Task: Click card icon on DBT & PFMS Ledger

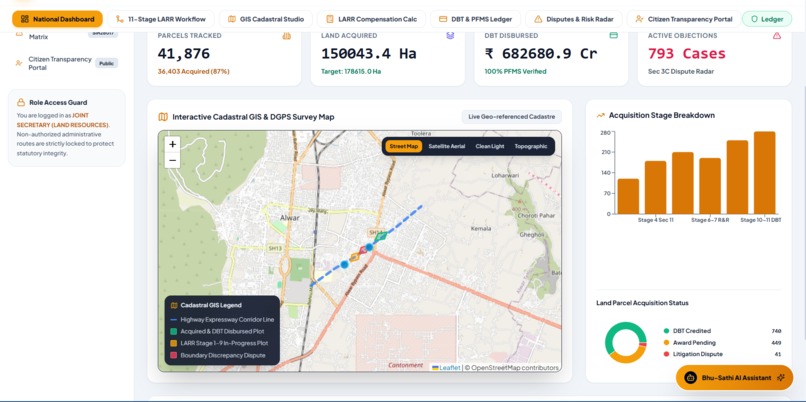Action: [443, 19]
